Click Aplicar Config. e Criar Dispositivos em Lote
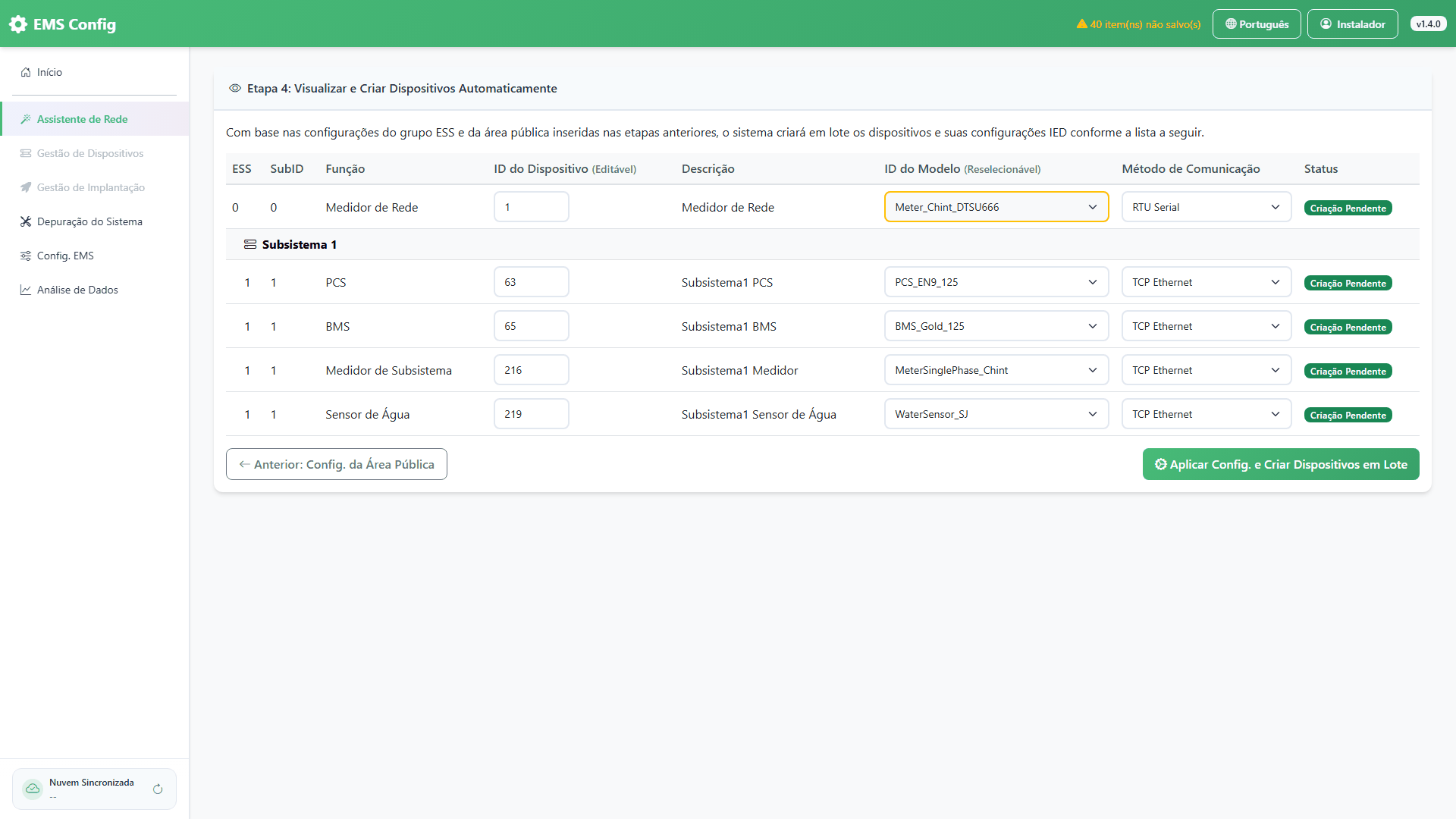Image resolution: width=1456 pixels, height=819 pixels. (1281, 464)
